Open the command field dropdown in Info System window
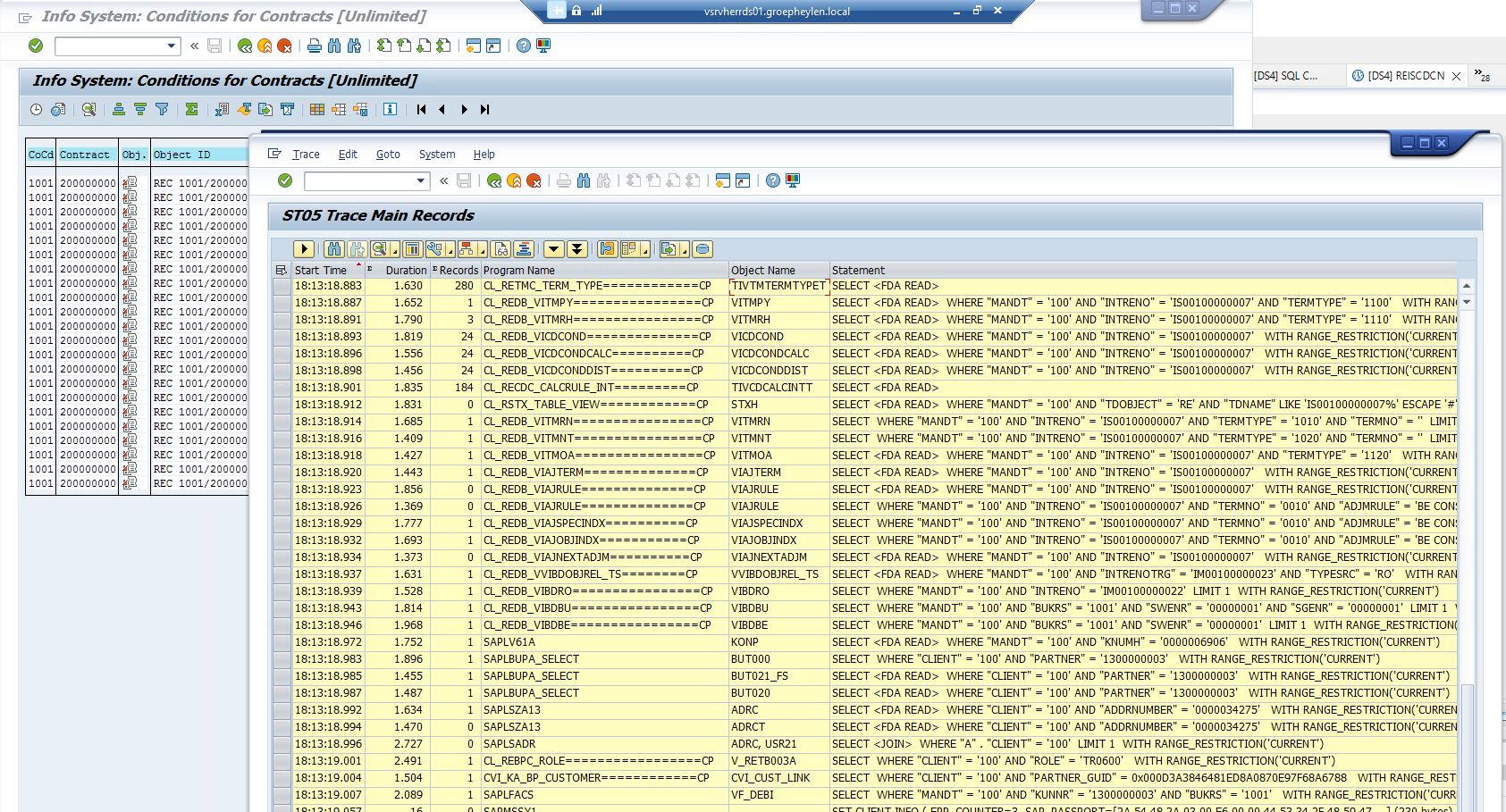The image size is (1506, 812). pyautogui.click(x=172, y=46)
